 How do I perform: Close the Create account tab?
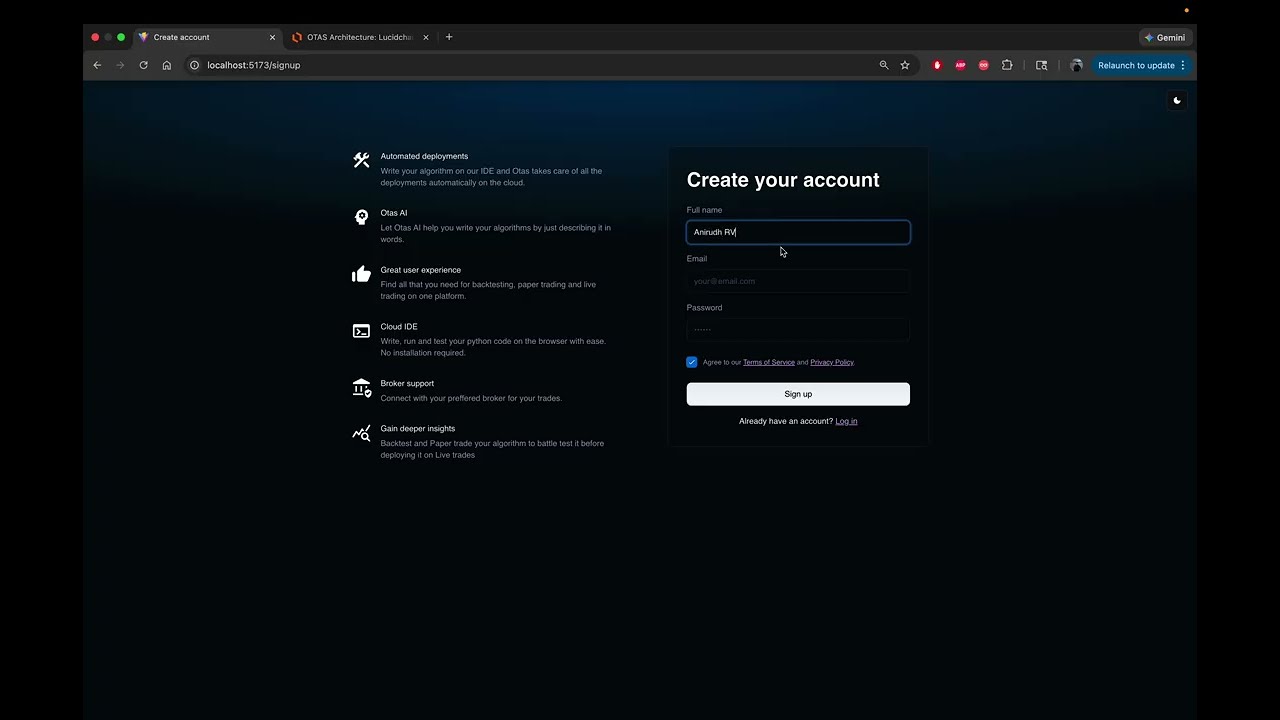coord(272,37)
